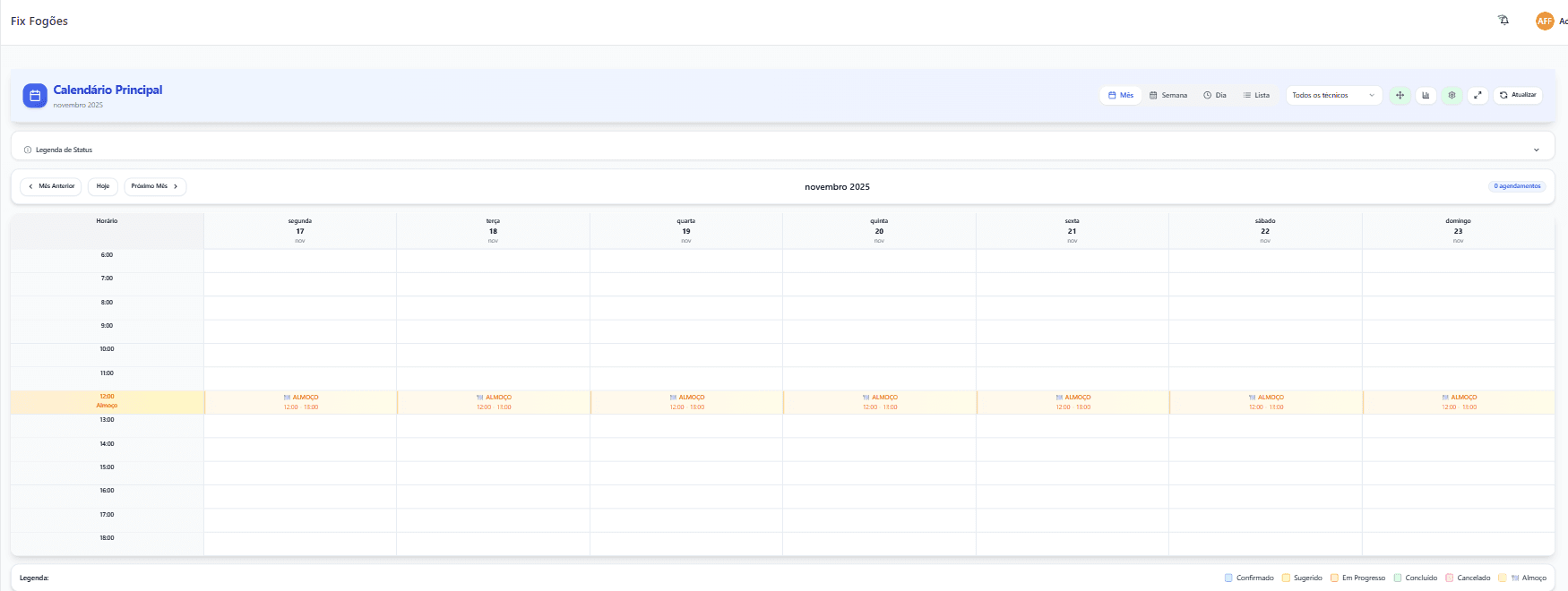Go to Próximo Mês
The width and height of the screenshot is (1568, 591).
(155, 186)
